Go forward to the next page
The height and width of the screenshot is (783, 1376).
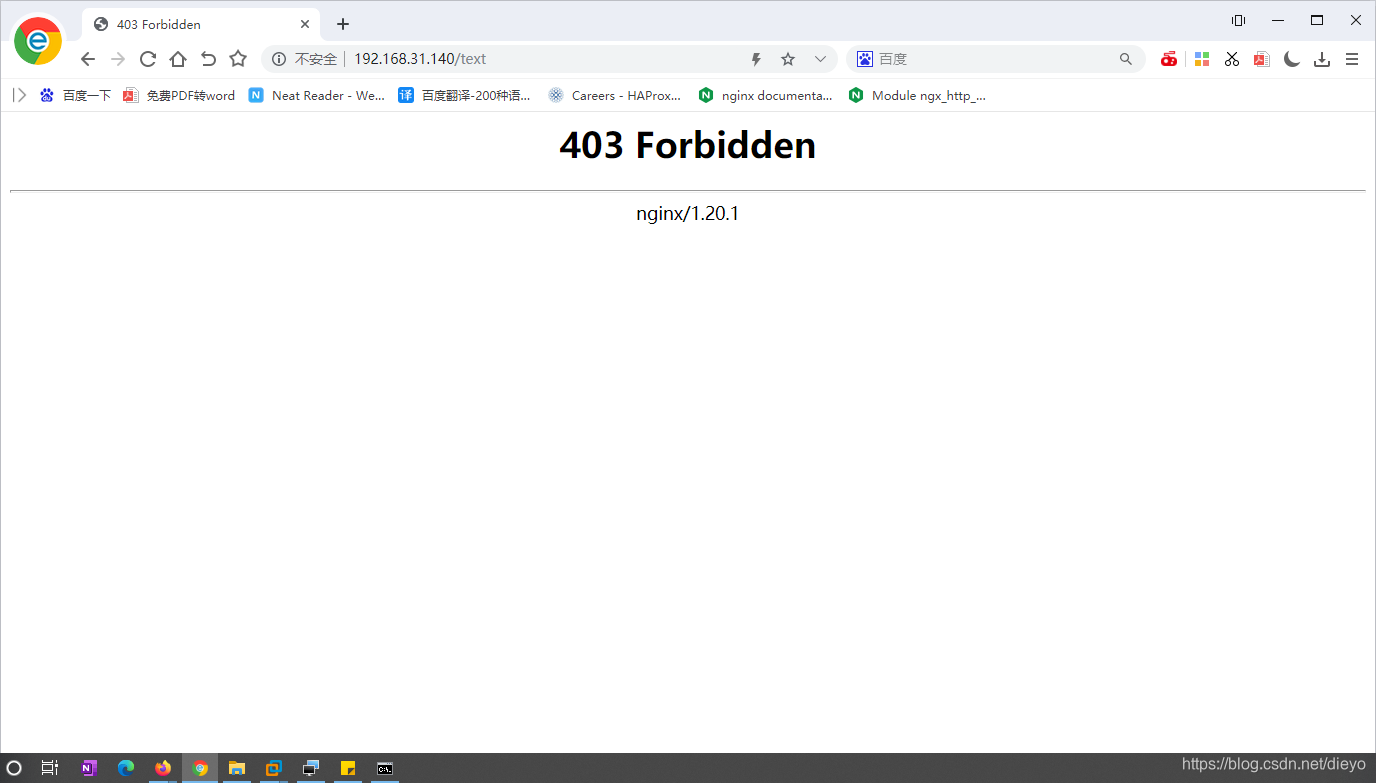pos(118,59)
